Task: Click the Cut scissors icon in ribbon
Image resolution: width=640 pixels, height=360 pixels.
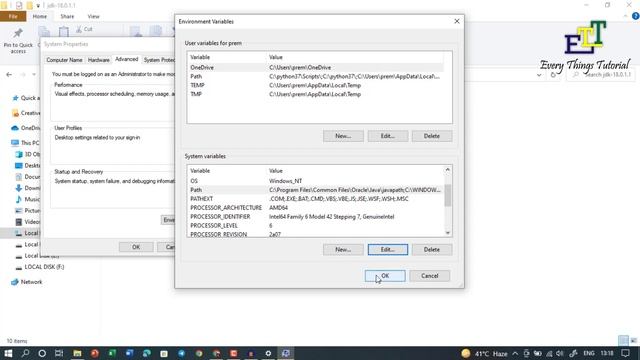Action: (x=79, y=29)
